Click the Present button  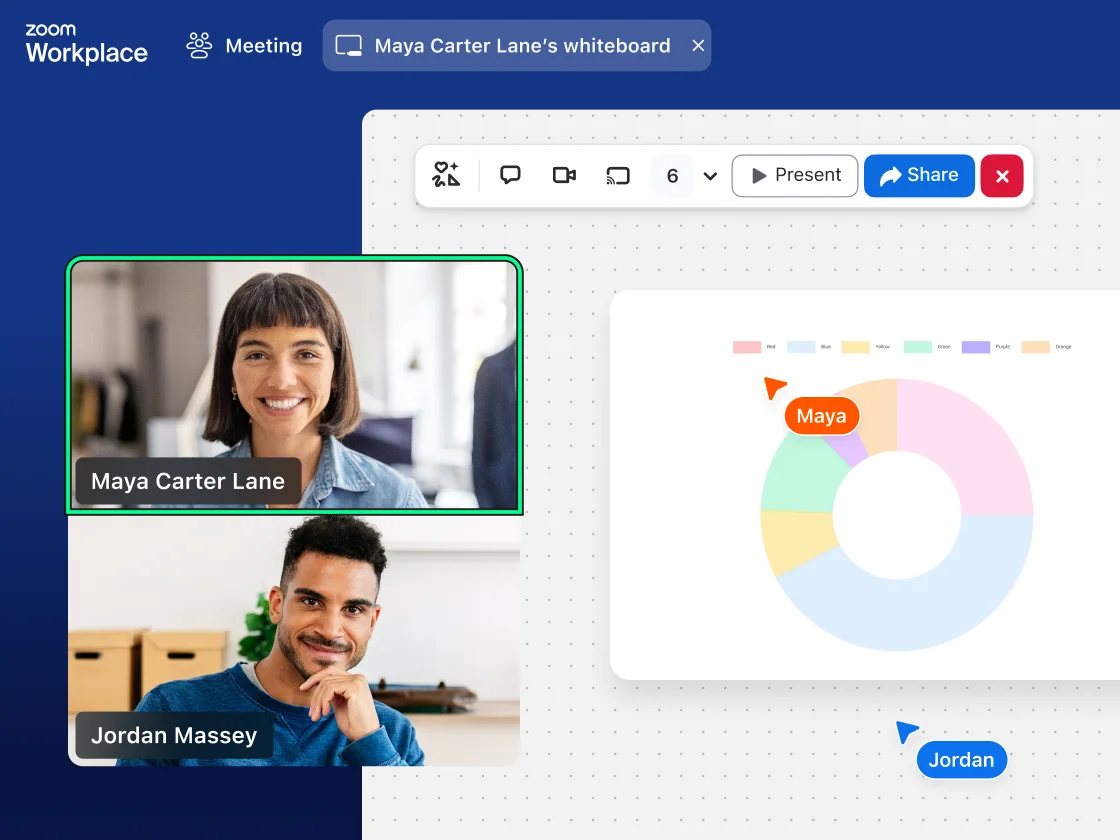point(795,175)
